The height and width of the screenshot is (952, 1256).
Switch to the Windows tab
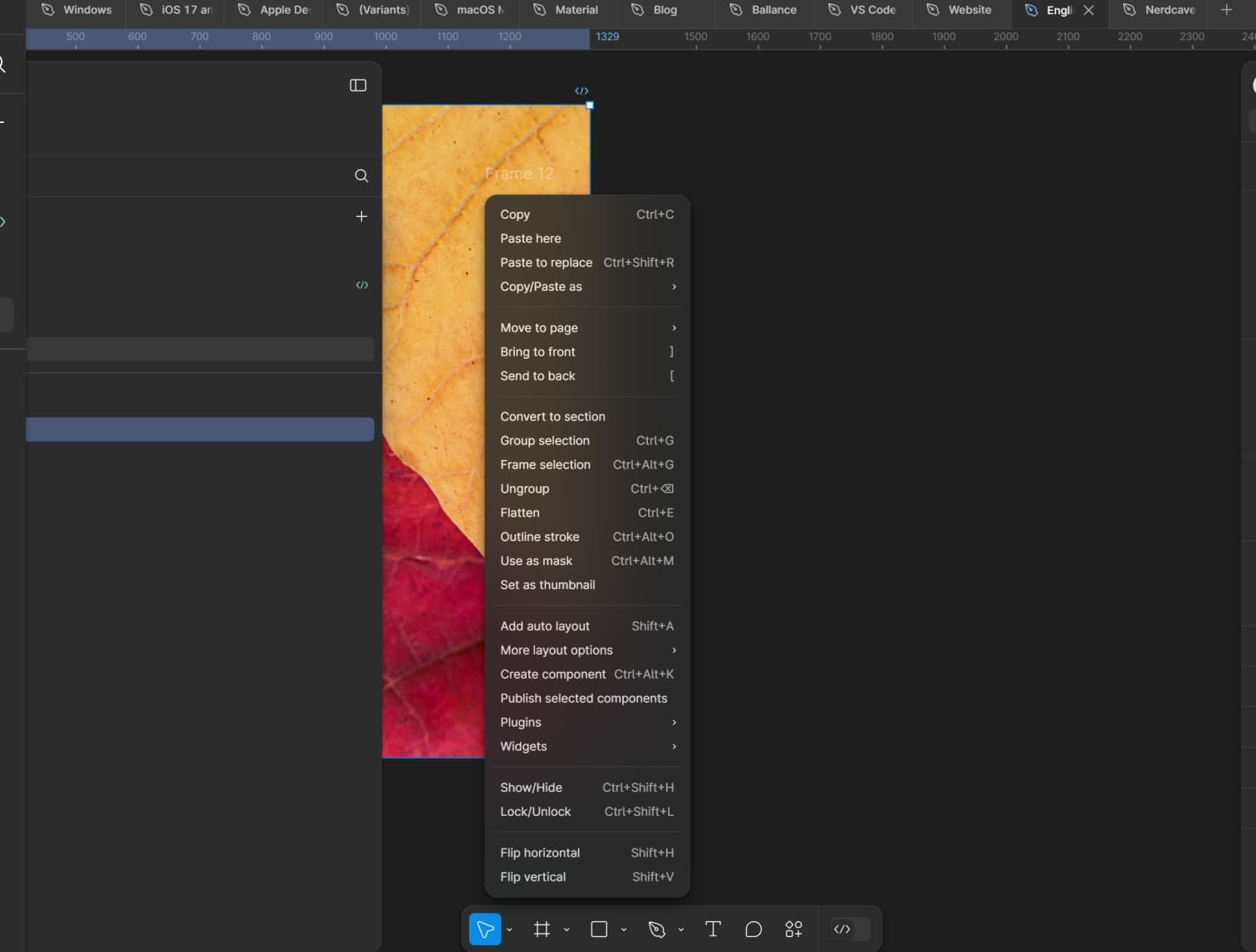click(x=76, y=10)
